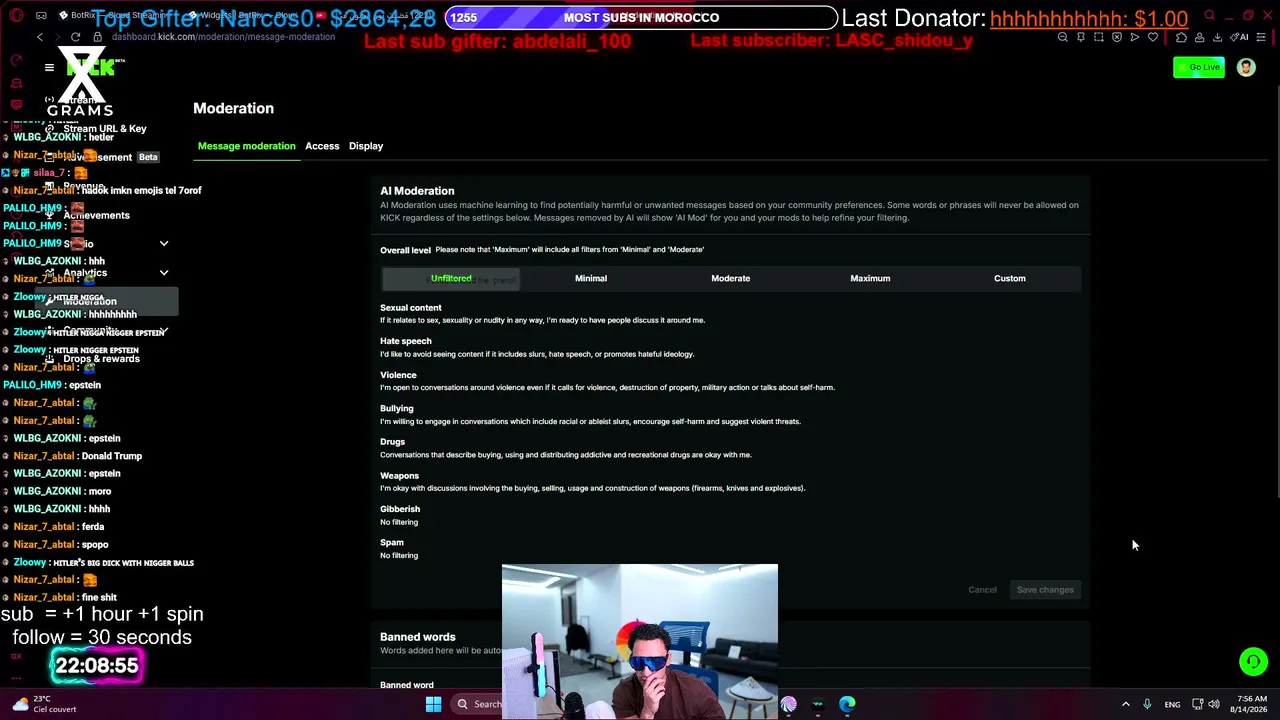The height and width of the screenshot is (720, 1280).
Task: Click the Weapons filter heading
Action: (x=400, y=476)
